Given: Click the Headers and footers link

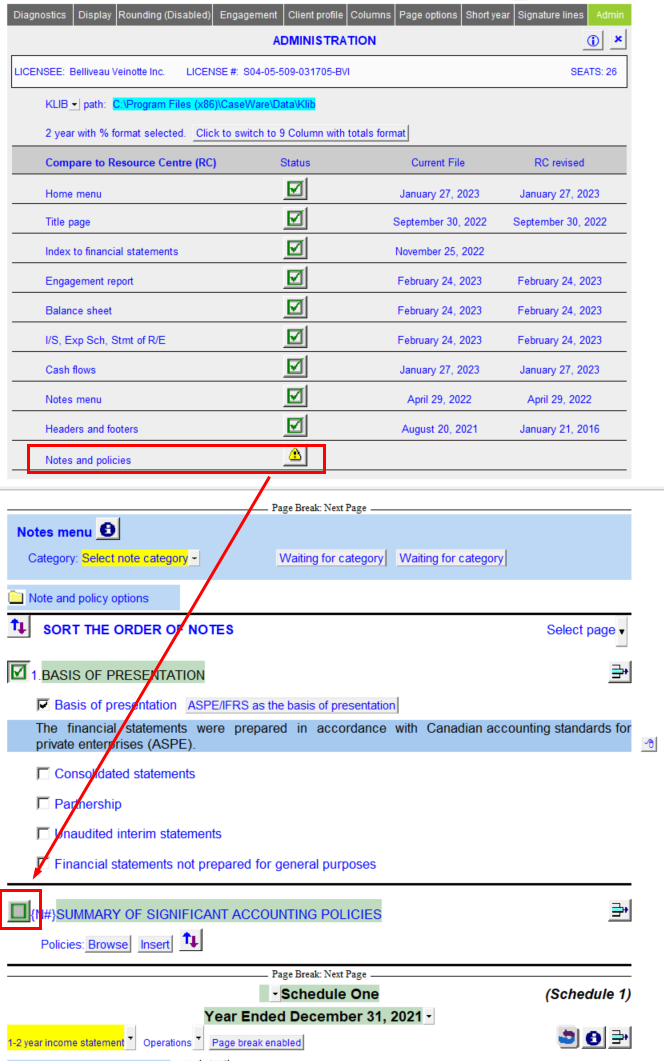Looking at the screenshot, I should tap(91, 429).
